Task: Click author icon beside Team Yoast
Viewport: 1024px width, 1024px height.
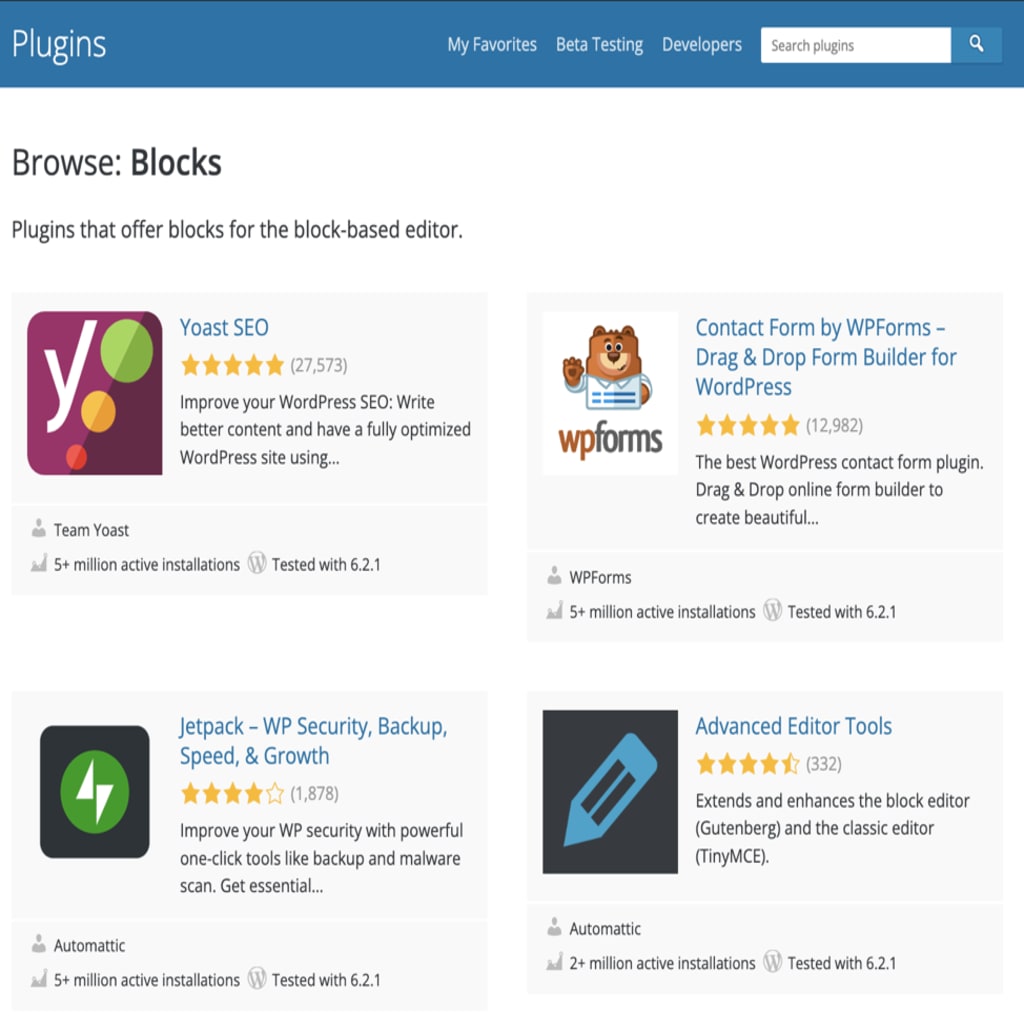Action: coord(39,528)
